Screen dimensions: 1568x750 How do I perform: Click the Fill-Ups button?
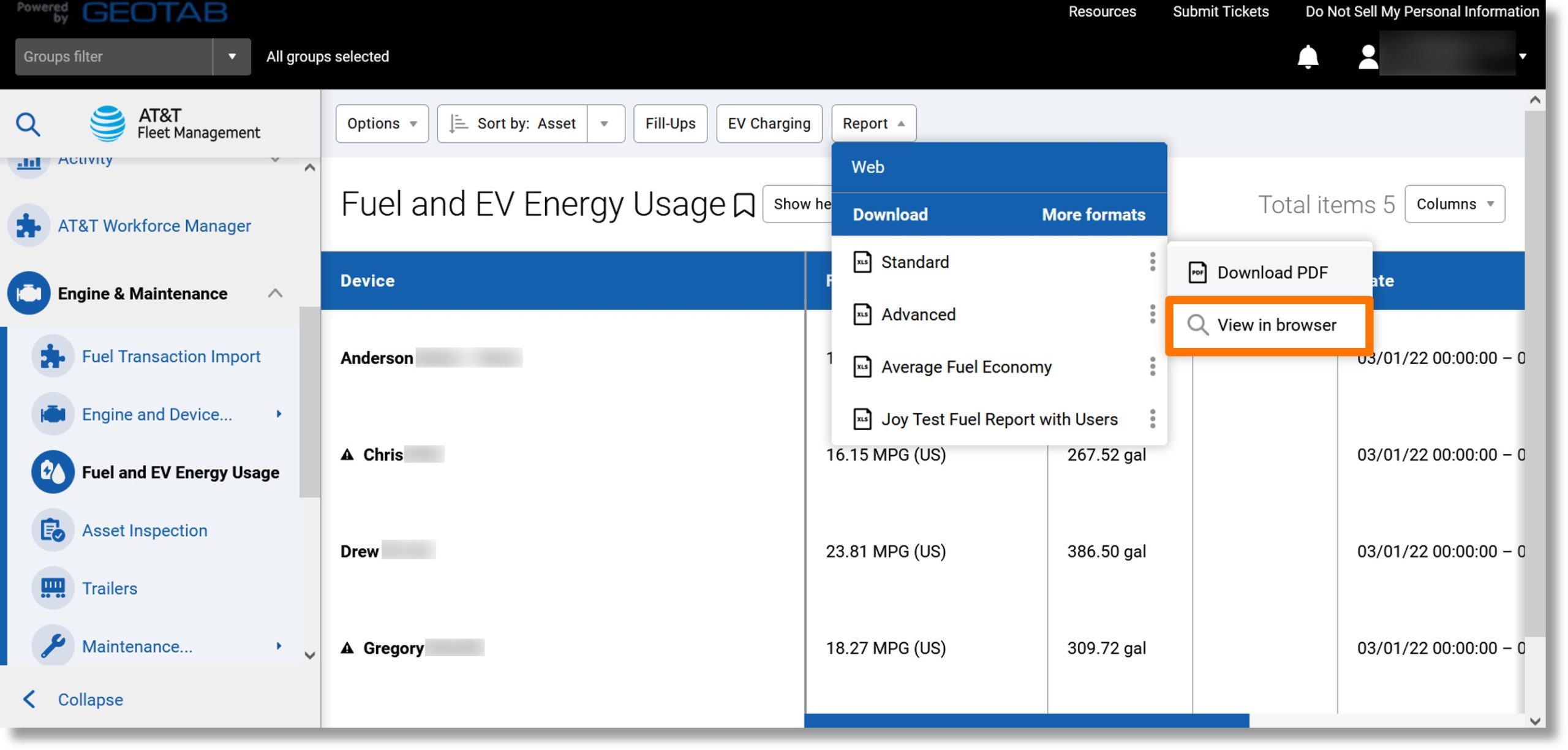670,124
